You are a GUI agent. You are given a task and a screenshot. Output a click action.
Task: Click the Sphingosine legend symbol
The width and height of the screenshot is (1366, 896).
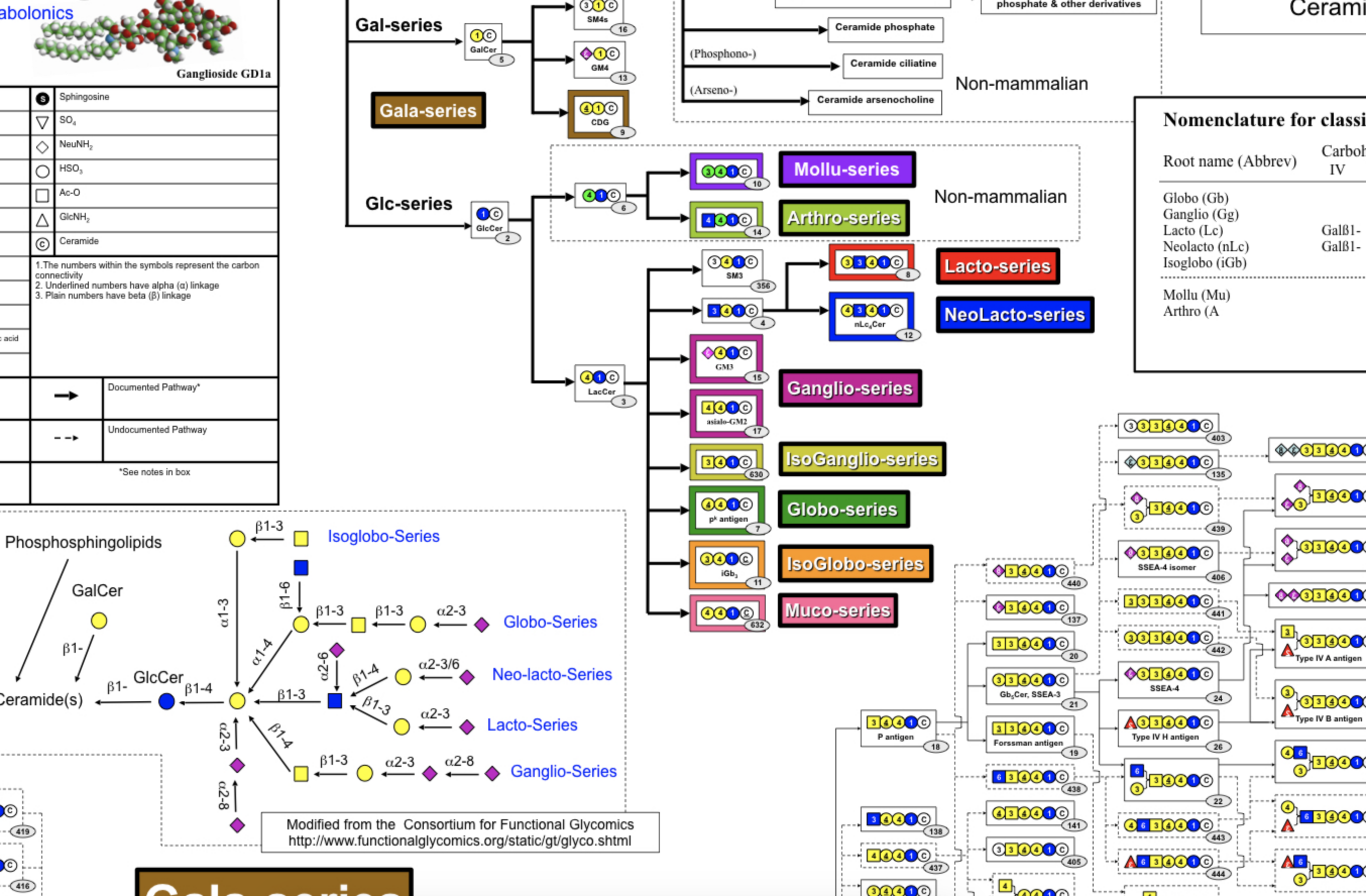(42, 99)
